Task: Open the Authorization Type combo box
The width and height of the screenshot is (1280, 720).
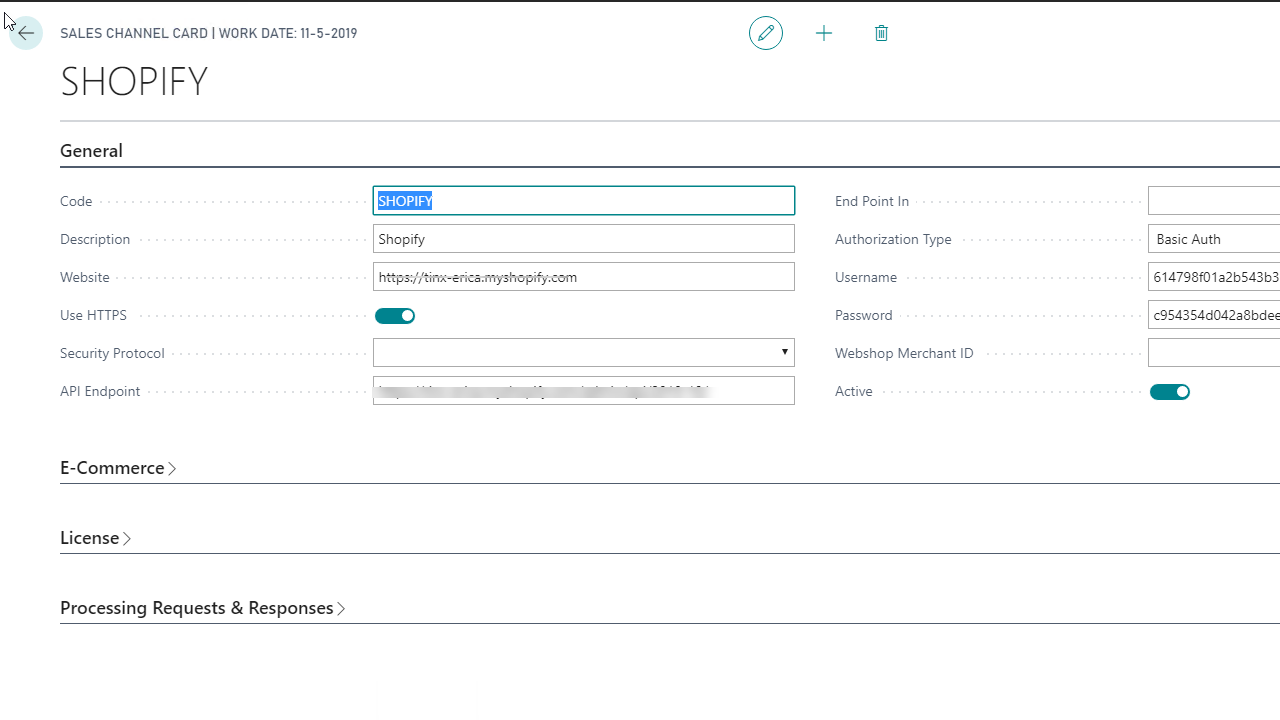Action: click(1214, 239)
